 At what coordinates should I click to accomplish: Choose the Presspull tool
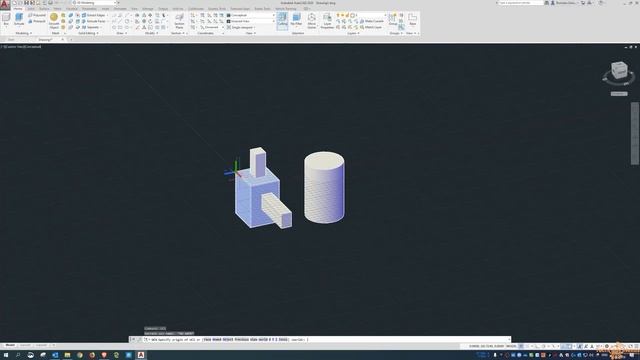coord(37,21)
